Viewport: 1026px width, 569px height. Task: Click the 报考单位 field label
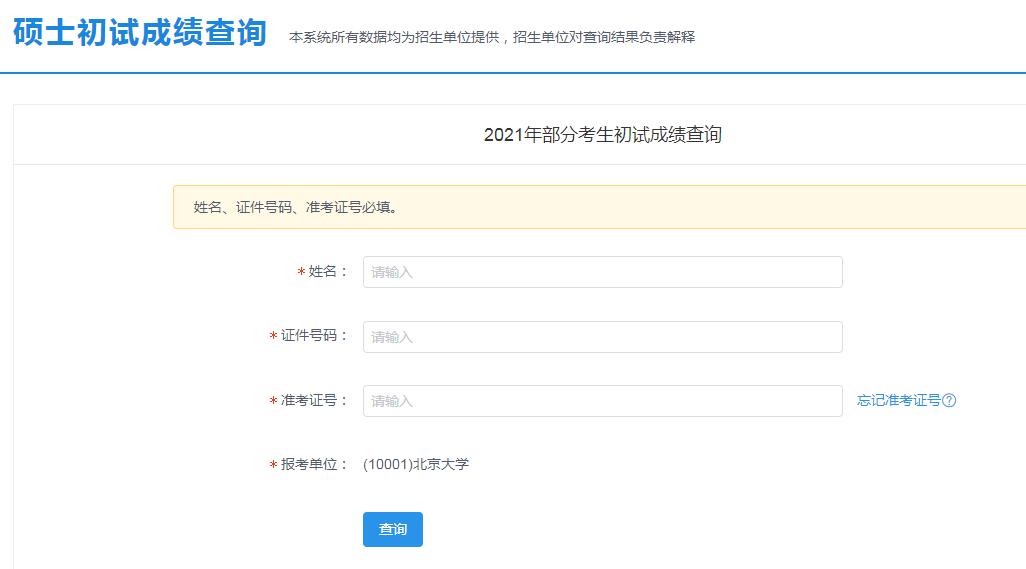pyautogui.click(x=314, y=465)
